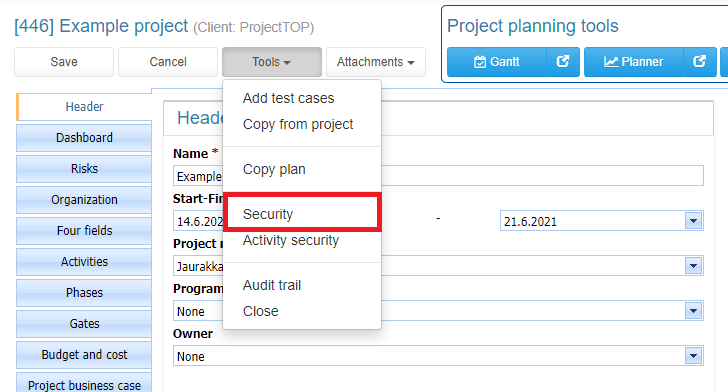The width and height of the screenshot is (728, 392).
Task: Expand the Program dropdown arrow
Action: coord(693,311)
